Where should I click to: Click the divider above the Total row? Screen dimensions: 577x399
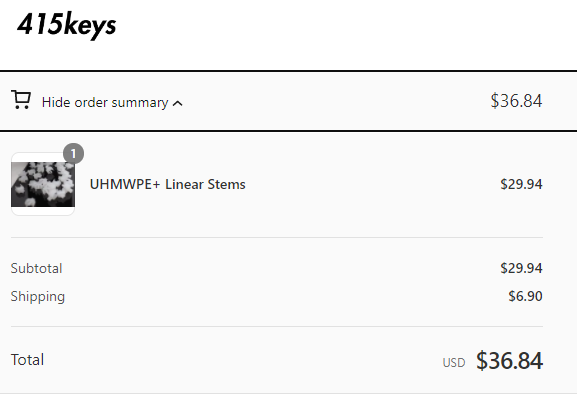coord(277,326)
